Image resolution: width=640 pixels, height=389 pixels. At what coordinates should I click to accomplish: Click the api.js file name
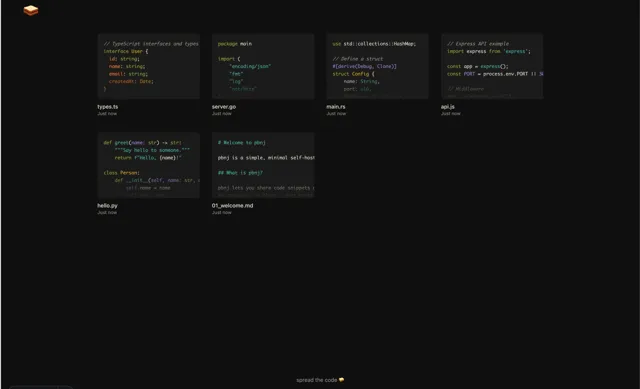[x=447, y=107]
